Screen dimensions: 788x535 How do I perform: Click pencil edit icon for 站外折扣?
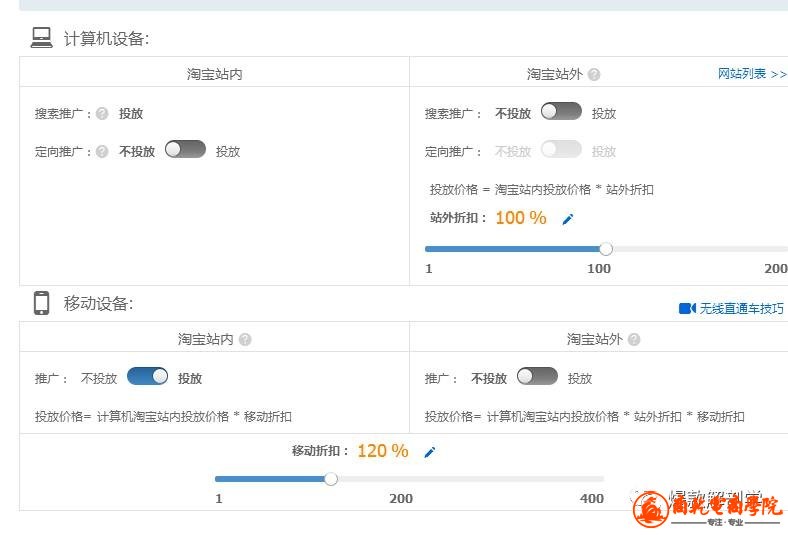568,219
